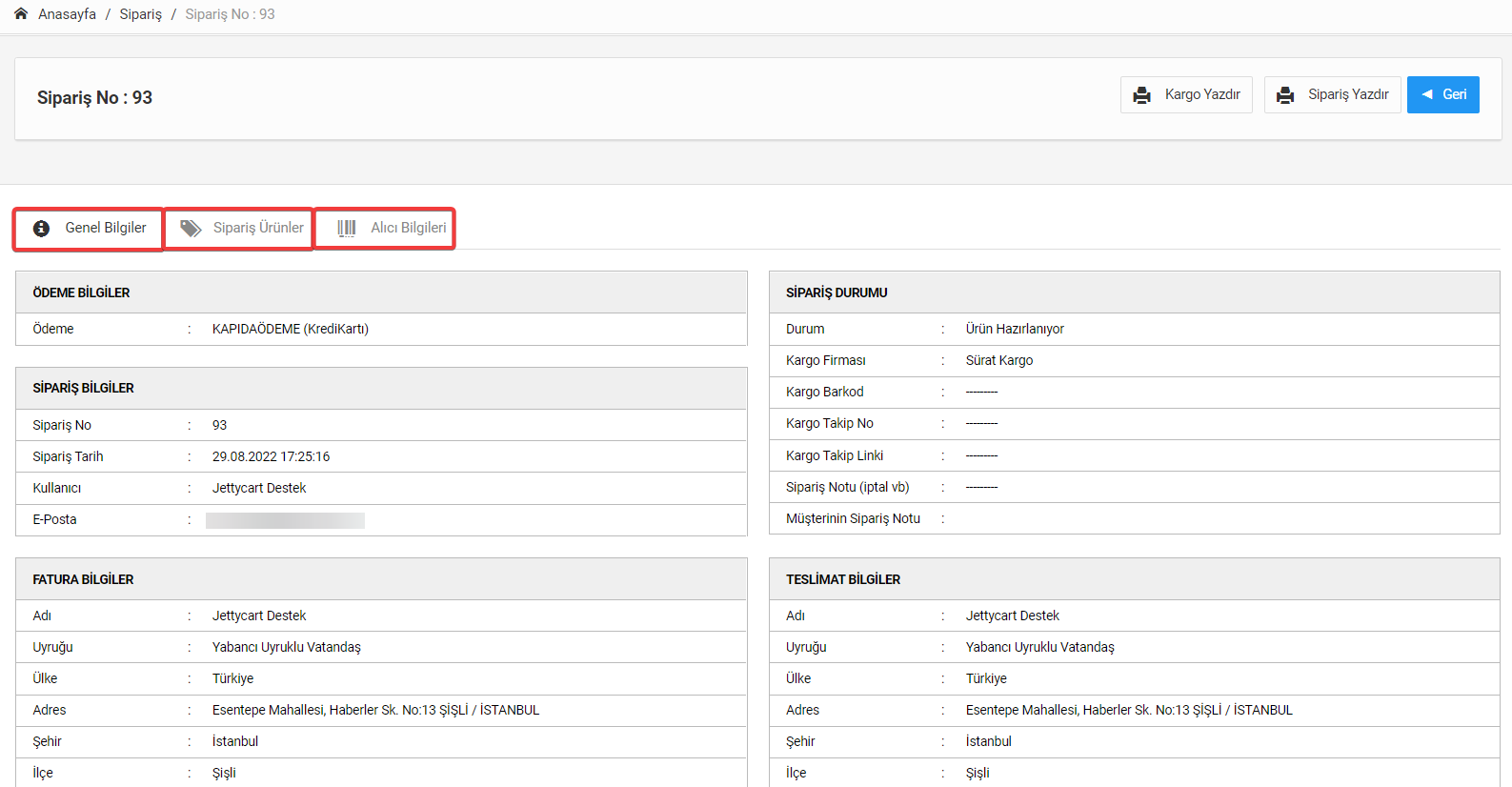This screenshot has width=1512, height=787.
Task: Click the Sipariş No : 93 breadcrumb
Action: [x=230, y=14]
